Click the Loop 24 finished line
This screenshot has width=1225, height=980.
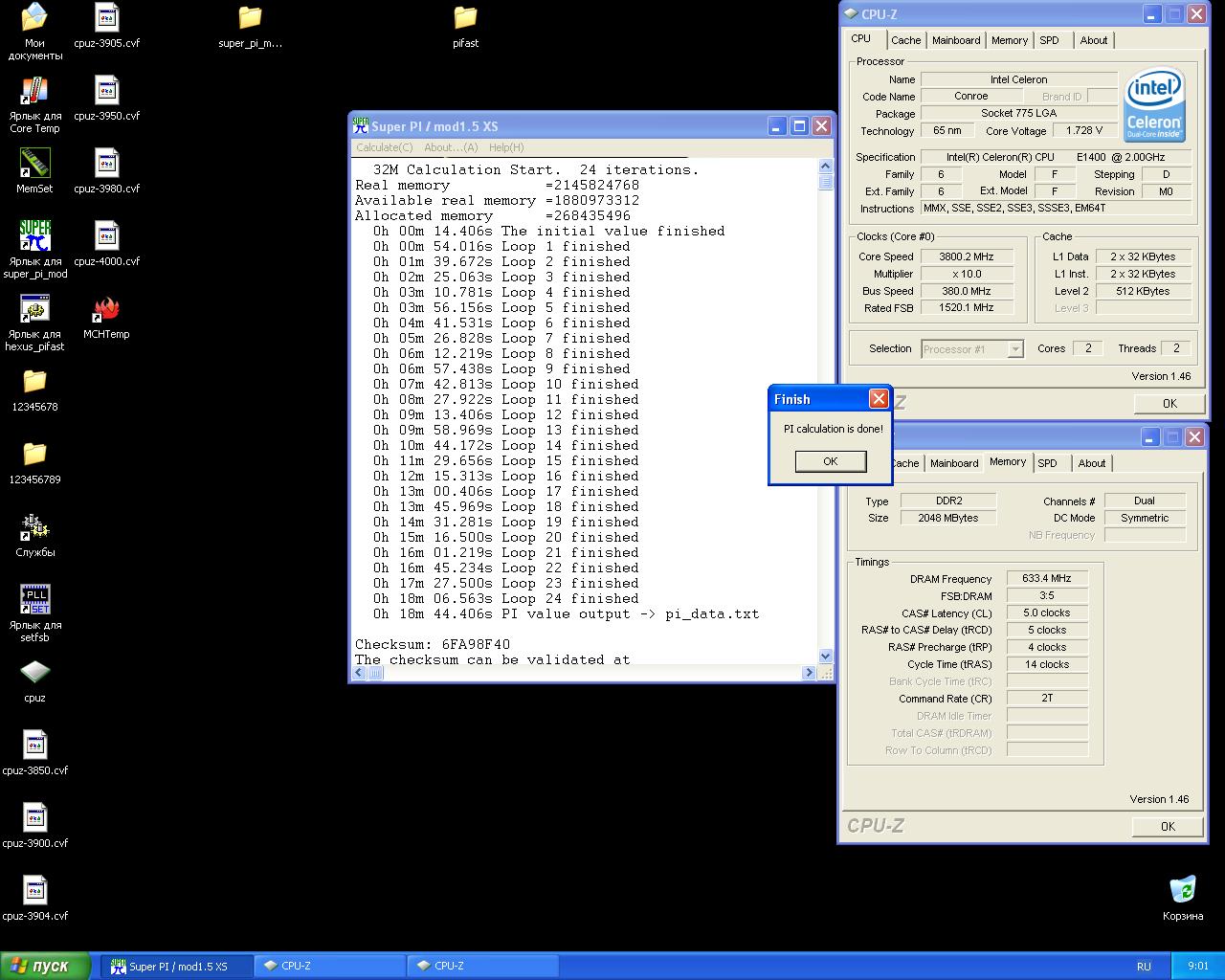point(506,598)
